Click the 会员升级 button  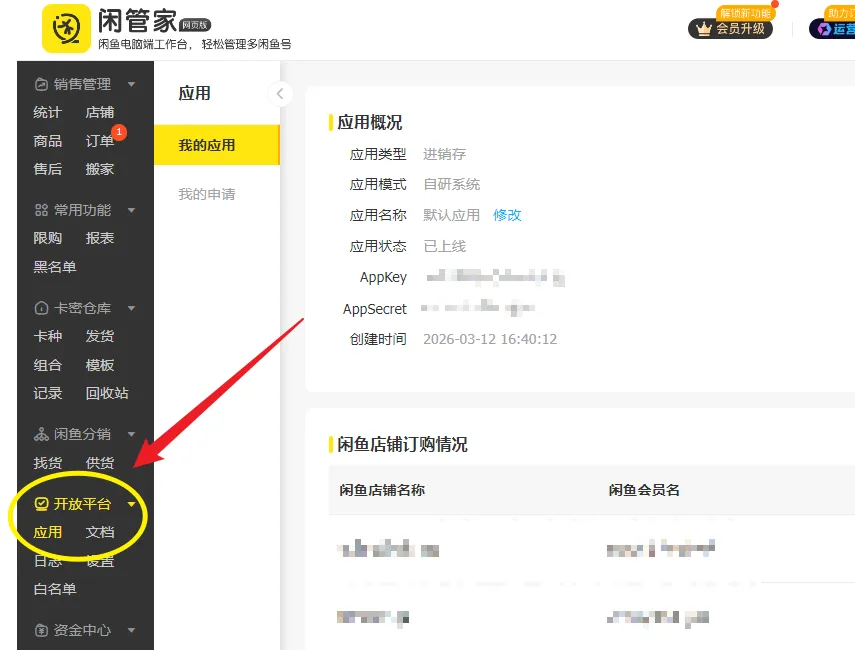(730, 28)
